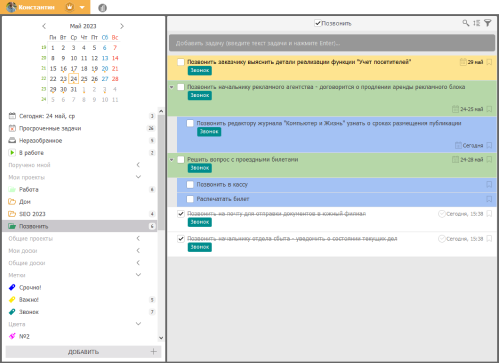Expand the Общие доски section
The height and width of the screenshot is (363, 499).
pyautogui.click(x=138, y=263)
